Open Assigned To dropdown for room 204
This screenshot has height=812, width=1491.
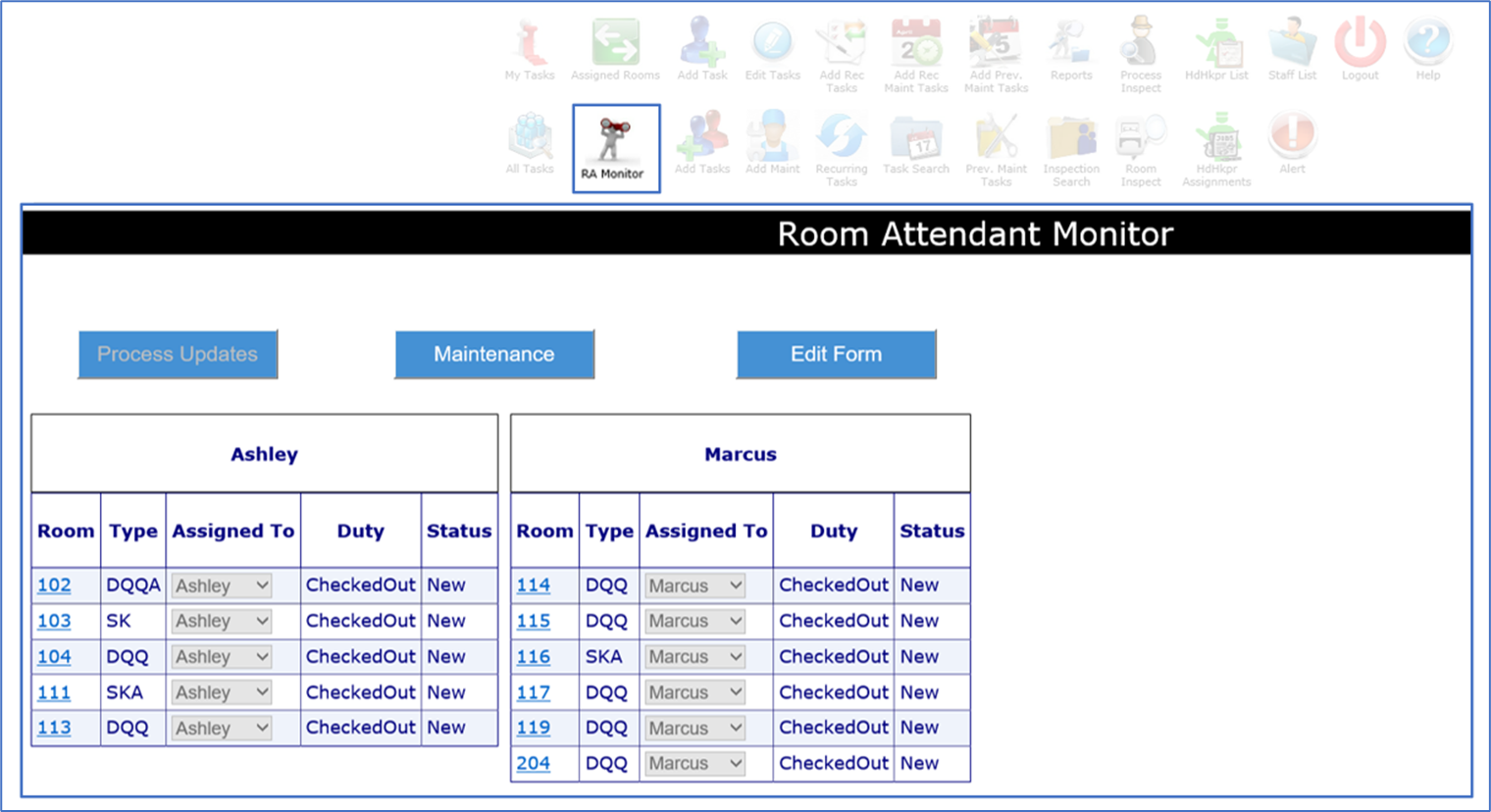click(x=694, y=763)
